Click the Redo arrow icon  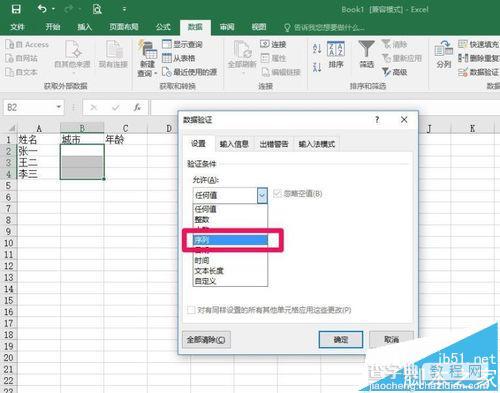click(69, 9)
